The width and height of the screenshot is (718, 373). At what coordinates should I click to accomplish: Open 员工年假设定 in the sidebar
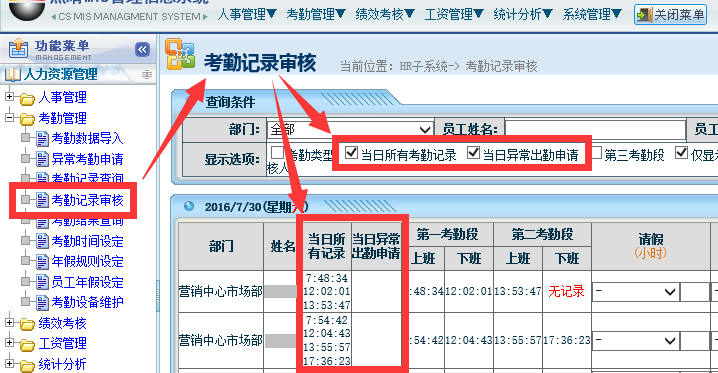point(87,282)
